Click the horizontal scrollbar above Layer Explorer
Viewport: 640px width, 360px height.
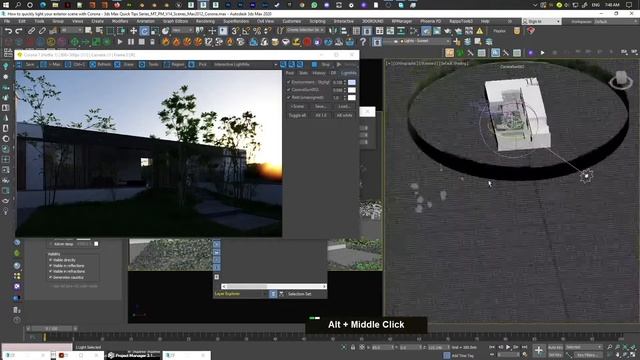pos(274,287)
